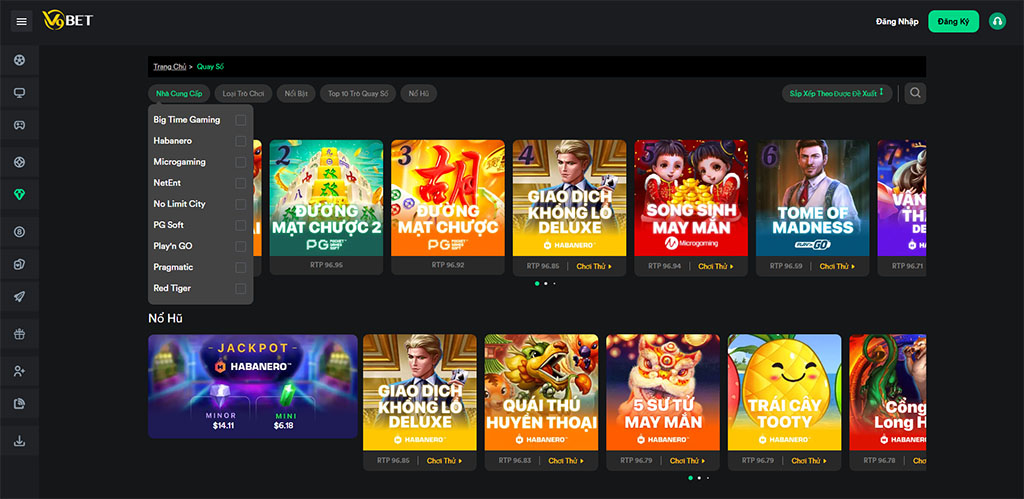This screenshot has width=1024, height=499.
Task: Open the number 8 ball lottery icon
Action: 20,231
